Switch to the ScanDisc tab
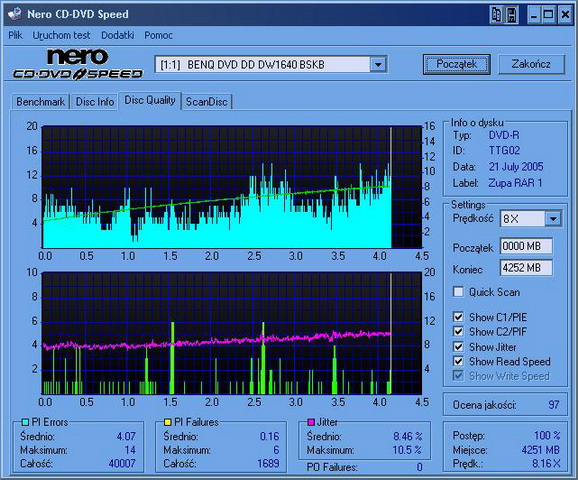Viewport: 578px width, 480px height. pyautogui.click(x=206, y=102)
